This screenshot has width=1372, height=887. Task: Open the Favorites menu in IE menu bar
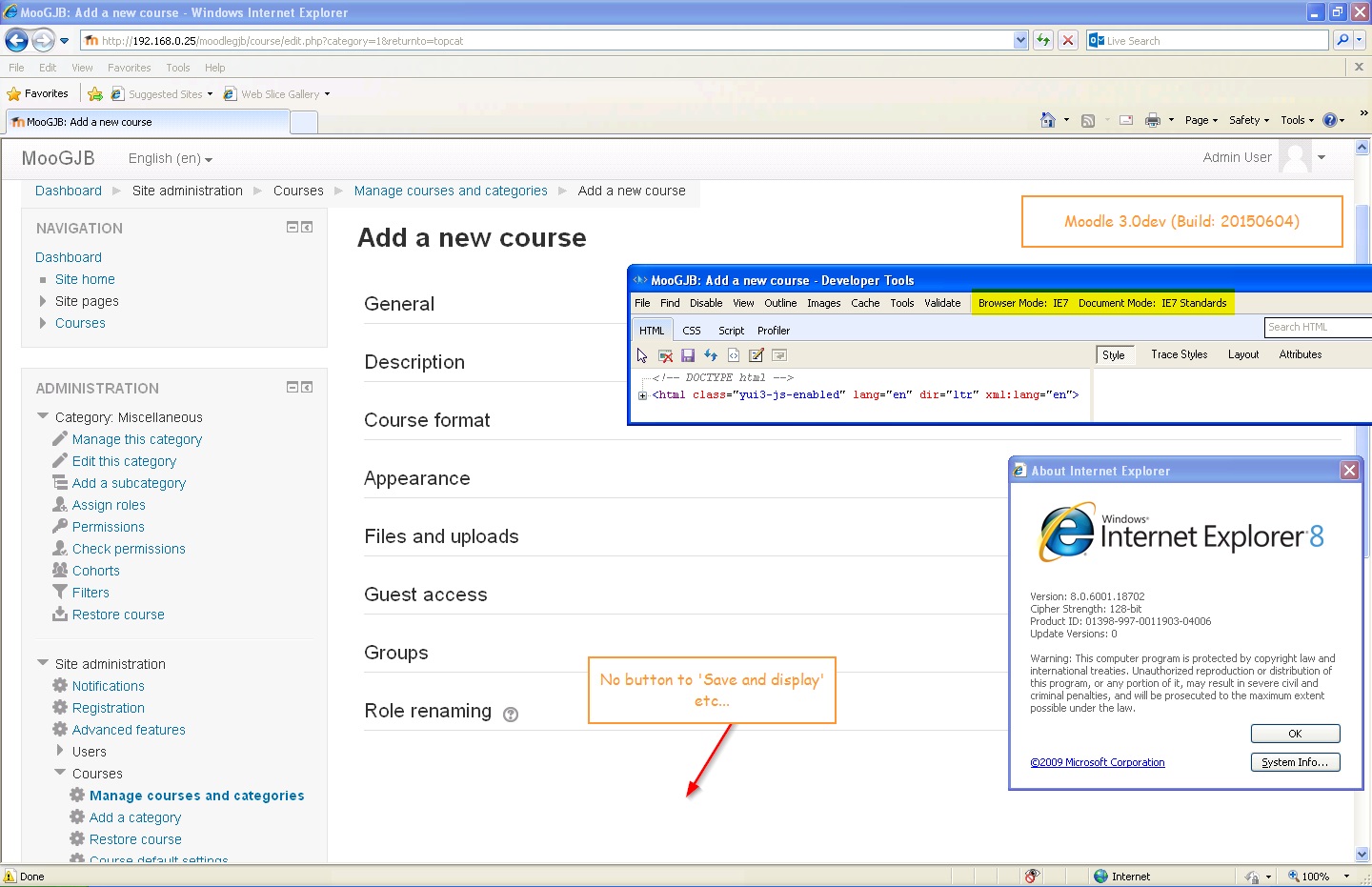click(x=129, y=68)
